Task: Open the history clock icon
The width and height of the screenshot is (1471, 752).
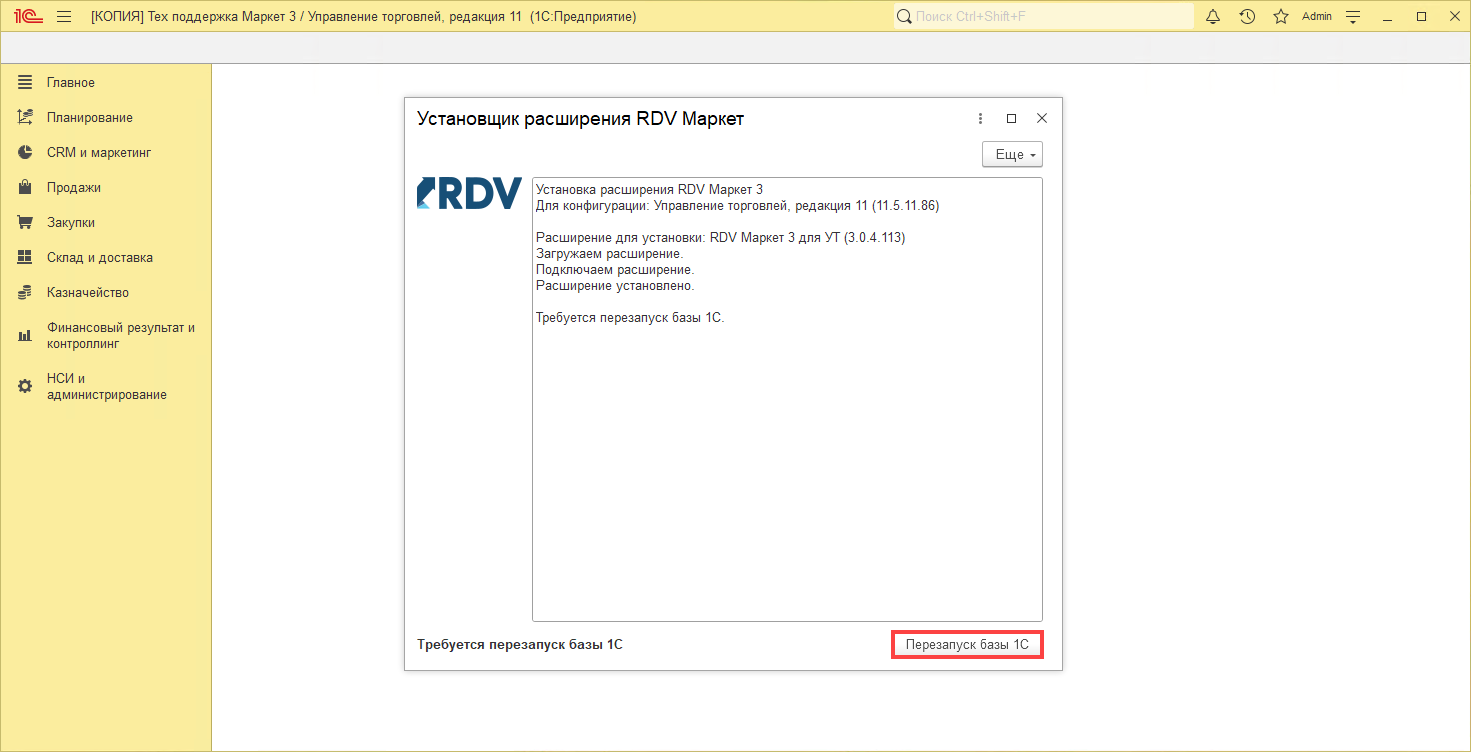Action: point(1247,17)
